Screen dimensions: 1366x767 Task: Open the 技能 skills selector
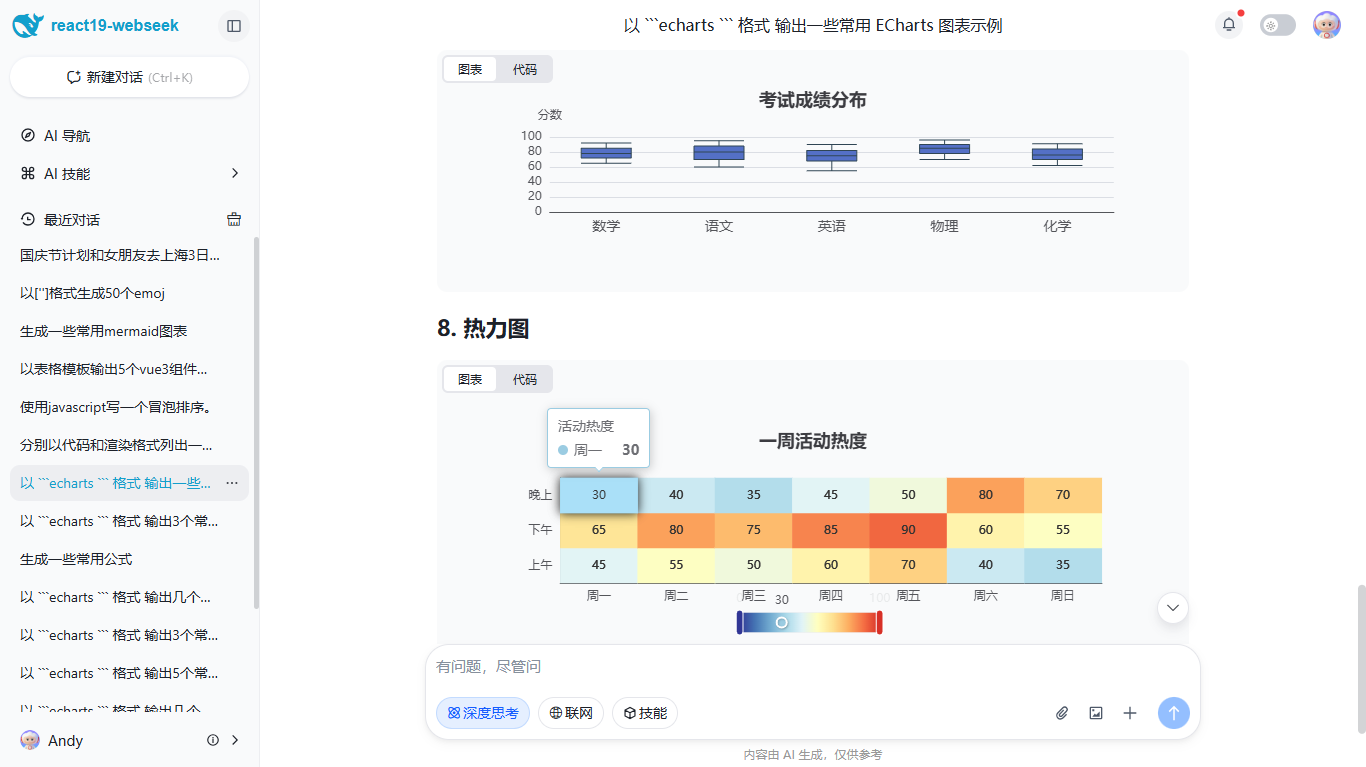[x=645, y=713]
